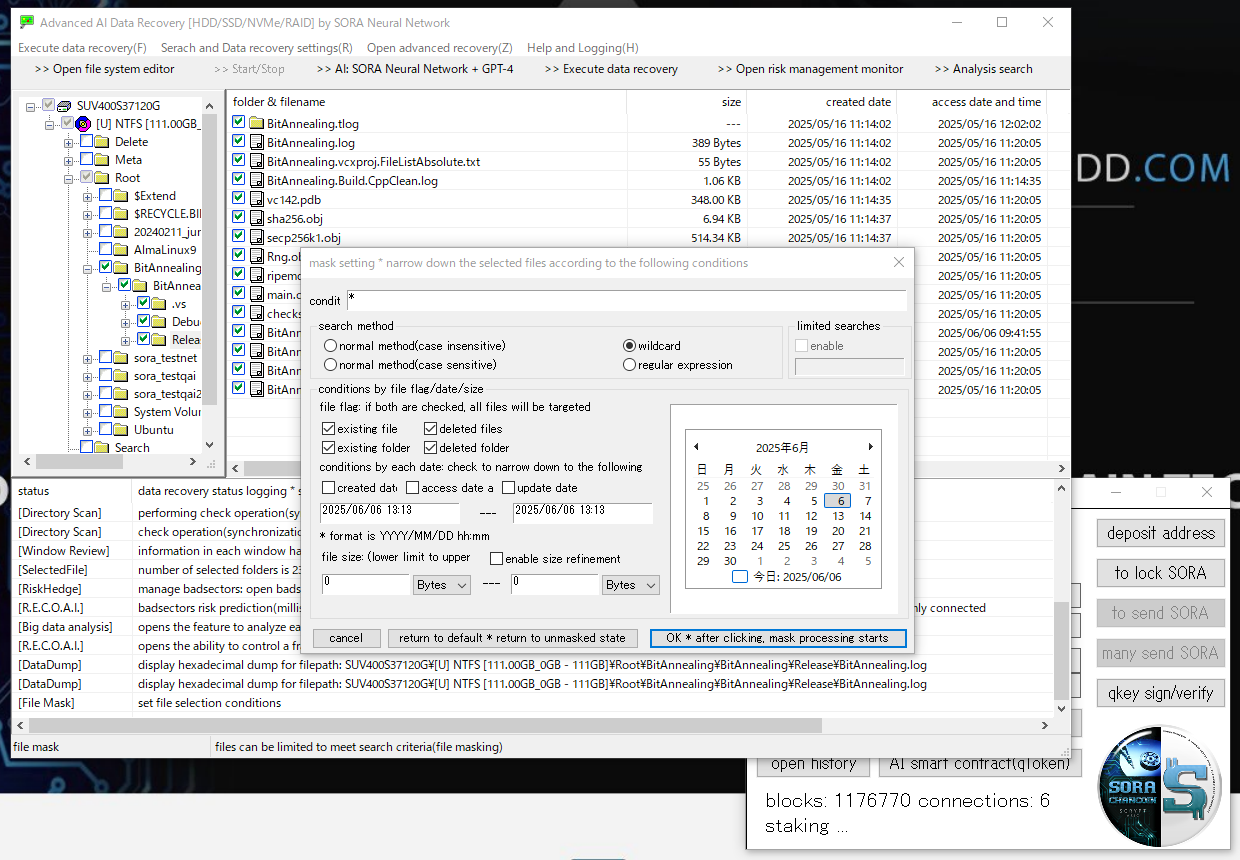Click qkey sign/verify button
The height and width of the screenshot is (860, 1240).
pos(1160,693)
